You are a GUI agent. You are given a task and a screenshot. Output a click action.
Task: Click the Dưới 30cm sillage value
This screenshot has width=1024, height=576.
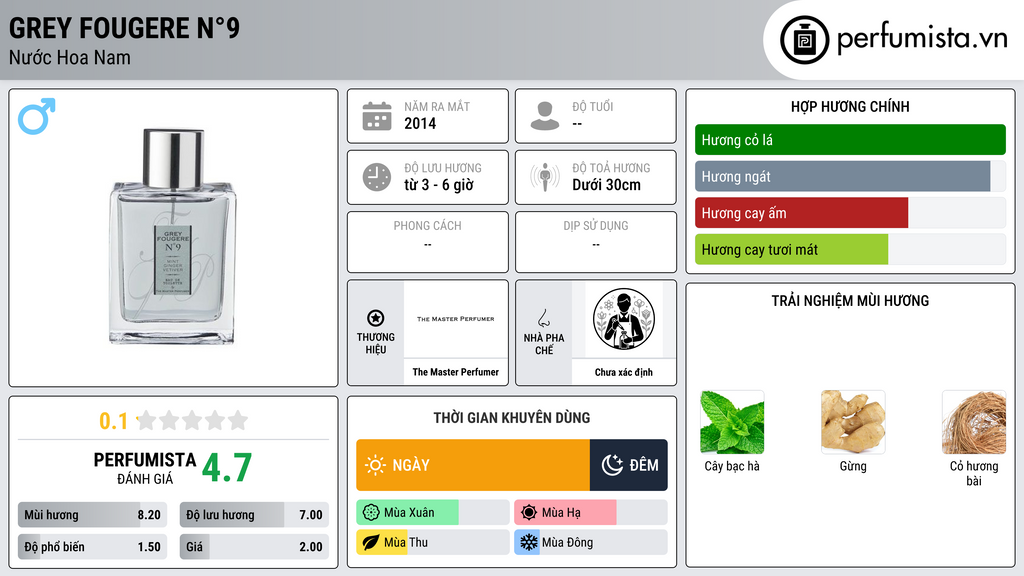(x=607, y=185)
